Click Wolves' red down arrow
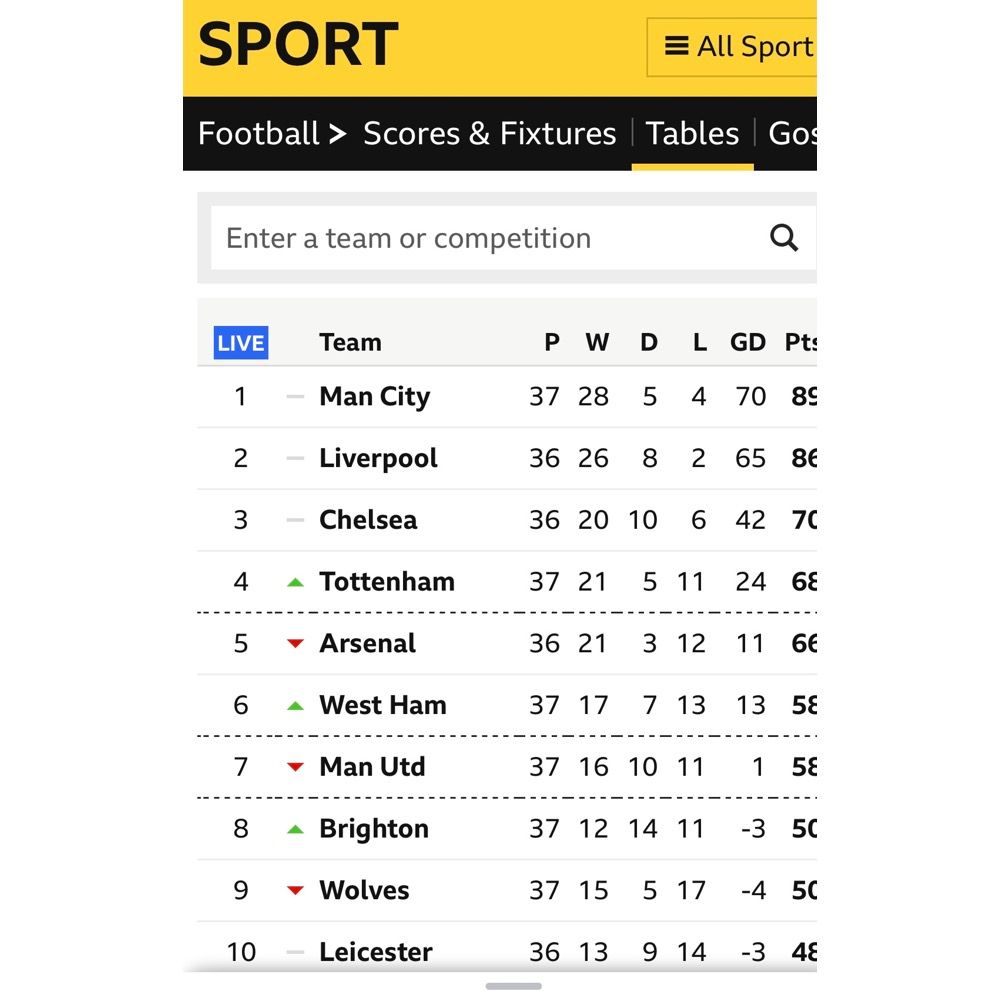 point(295,890)
